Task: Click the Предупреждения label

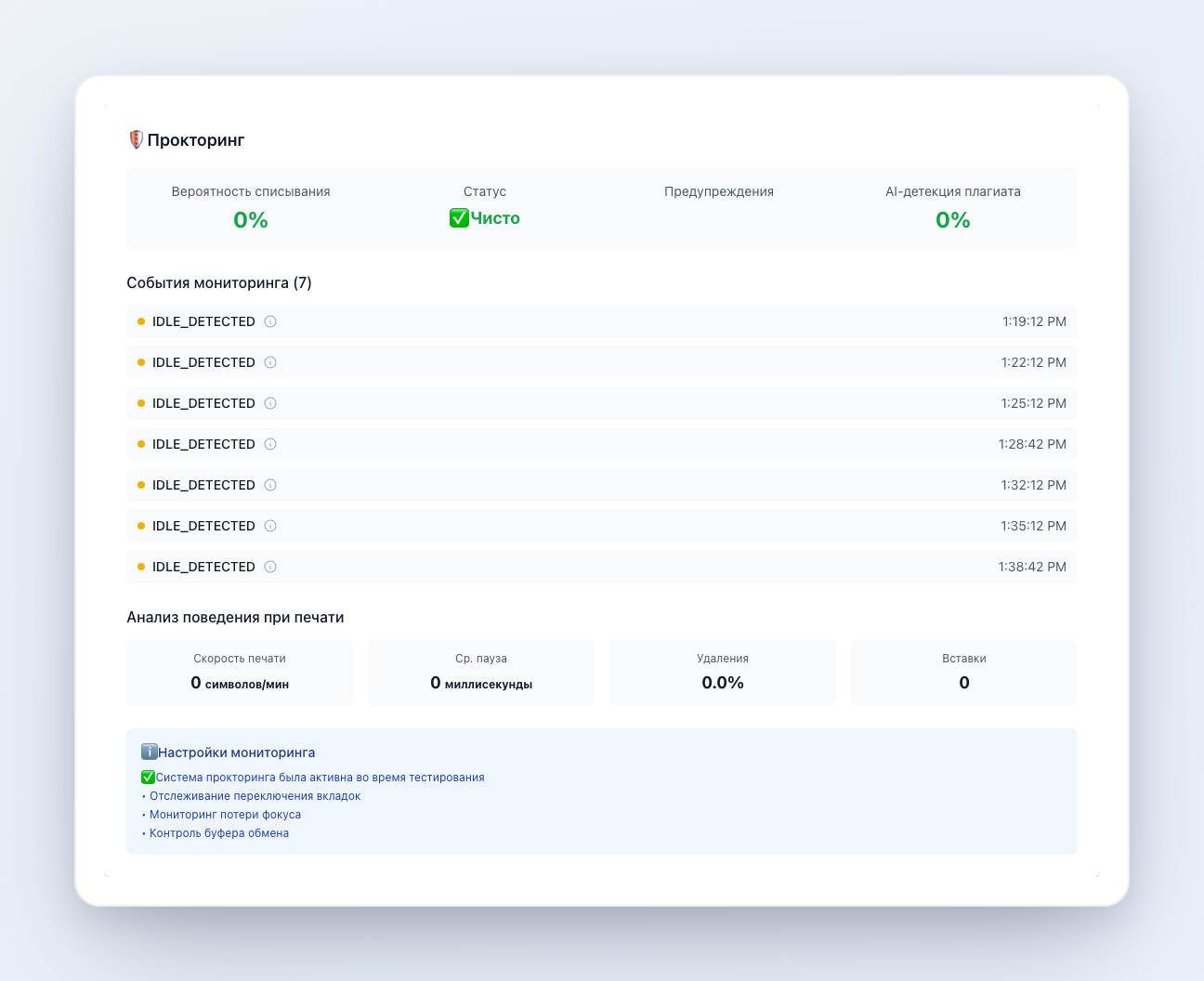Action: 719,191
